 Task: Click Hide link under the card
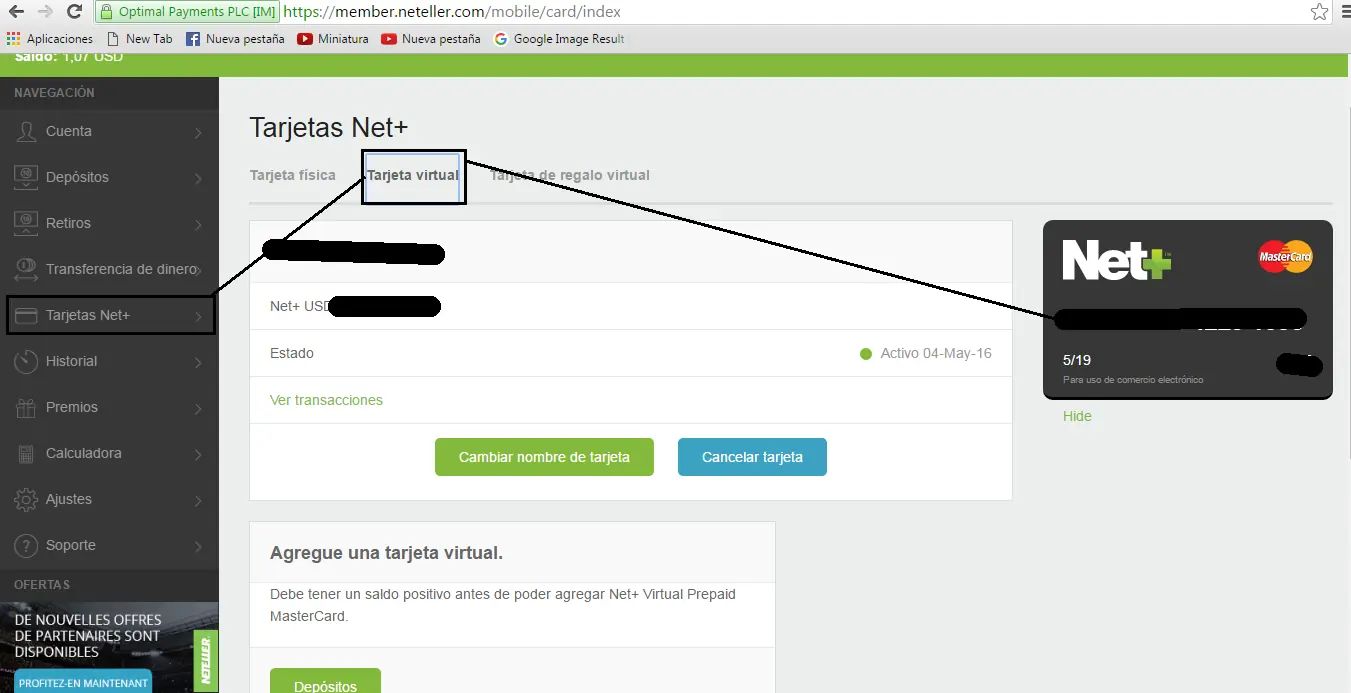pos(1077,416)
